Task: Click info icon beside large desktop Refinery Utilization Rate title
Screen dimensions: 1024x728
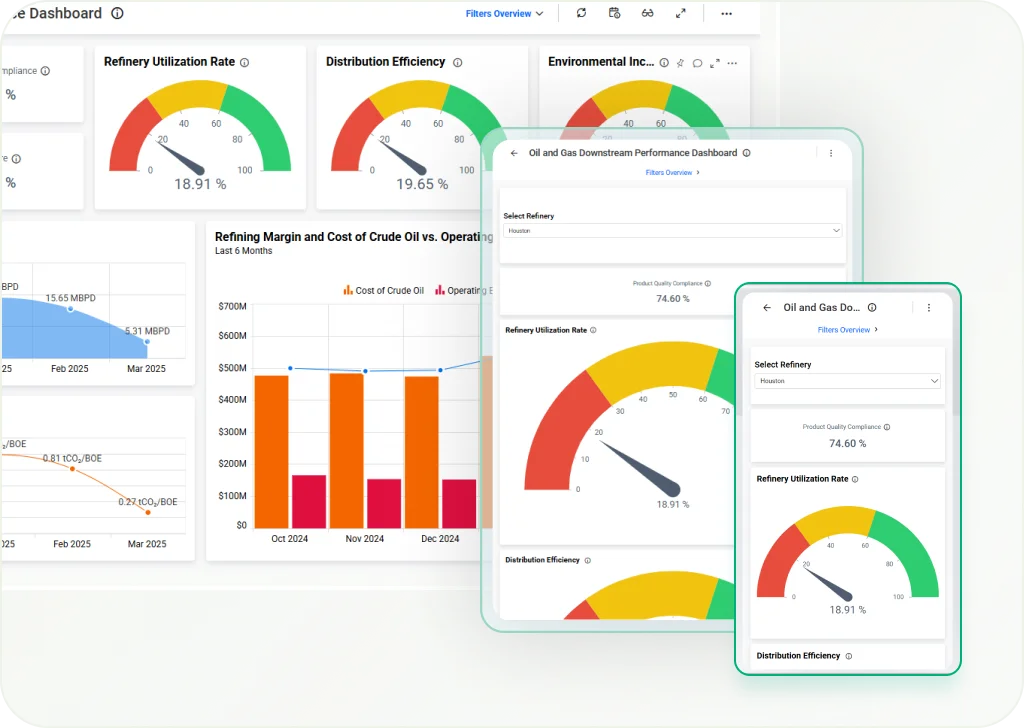Action: click(x=245, y=62)
